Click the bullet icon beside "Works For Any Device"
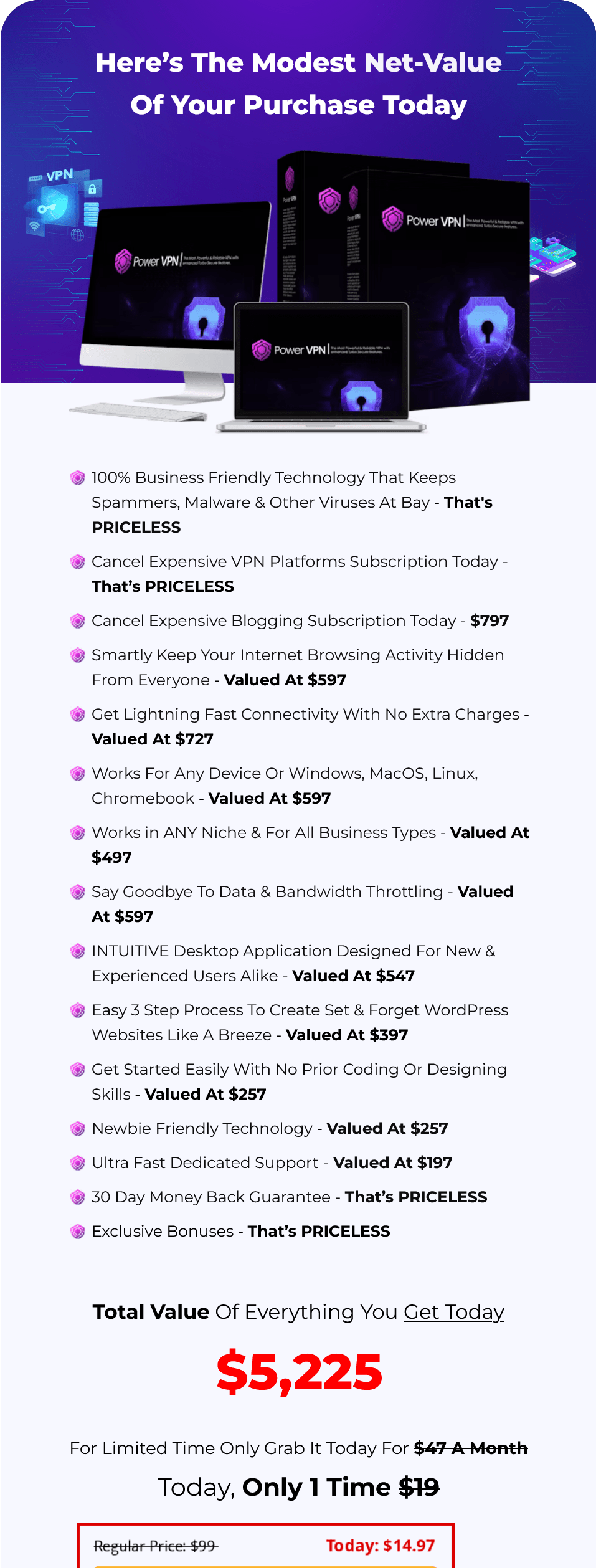The width and height of the screenshot is (596, 1568). pos(78,774)
